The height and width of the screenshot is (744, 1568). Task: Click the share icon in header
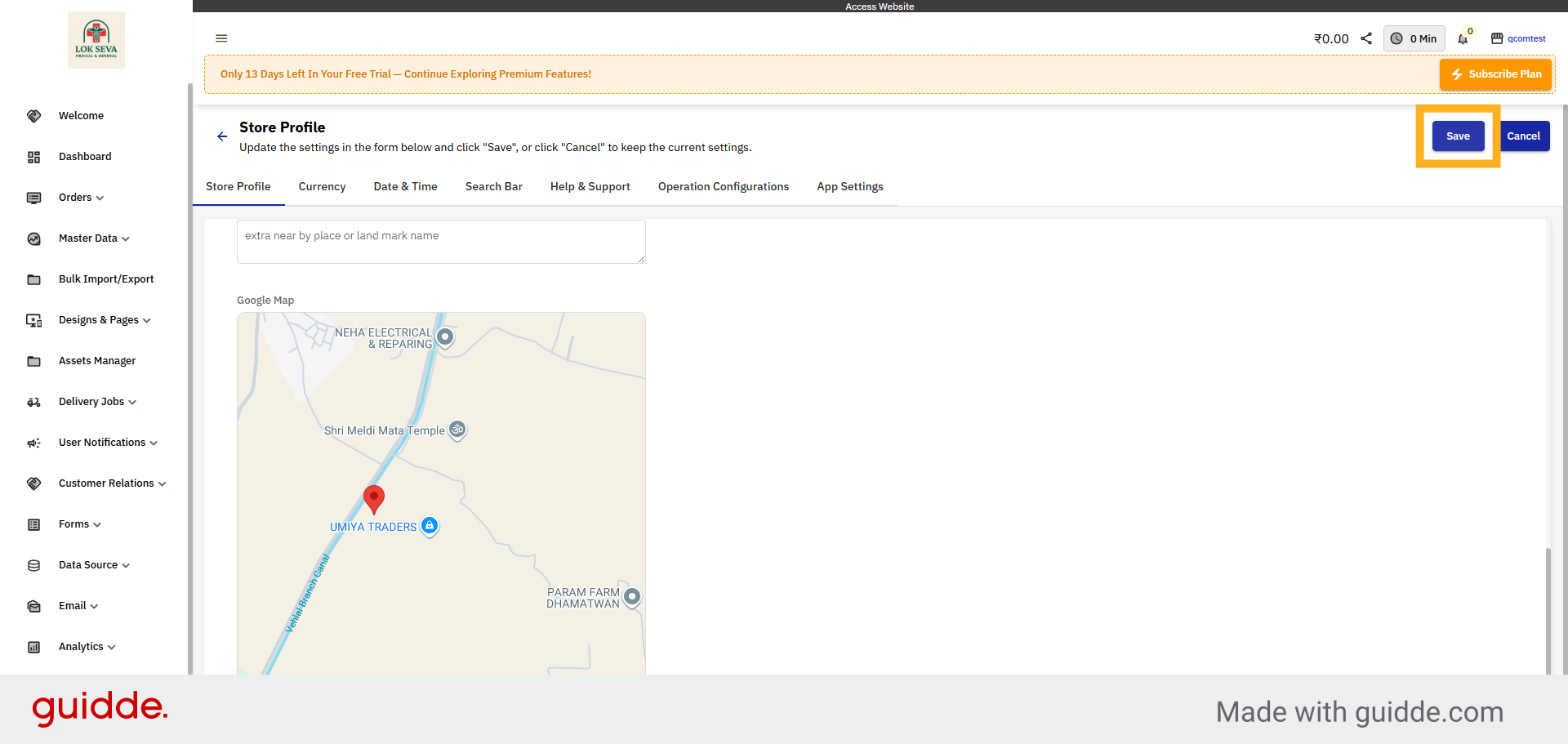coord(1366,38)
